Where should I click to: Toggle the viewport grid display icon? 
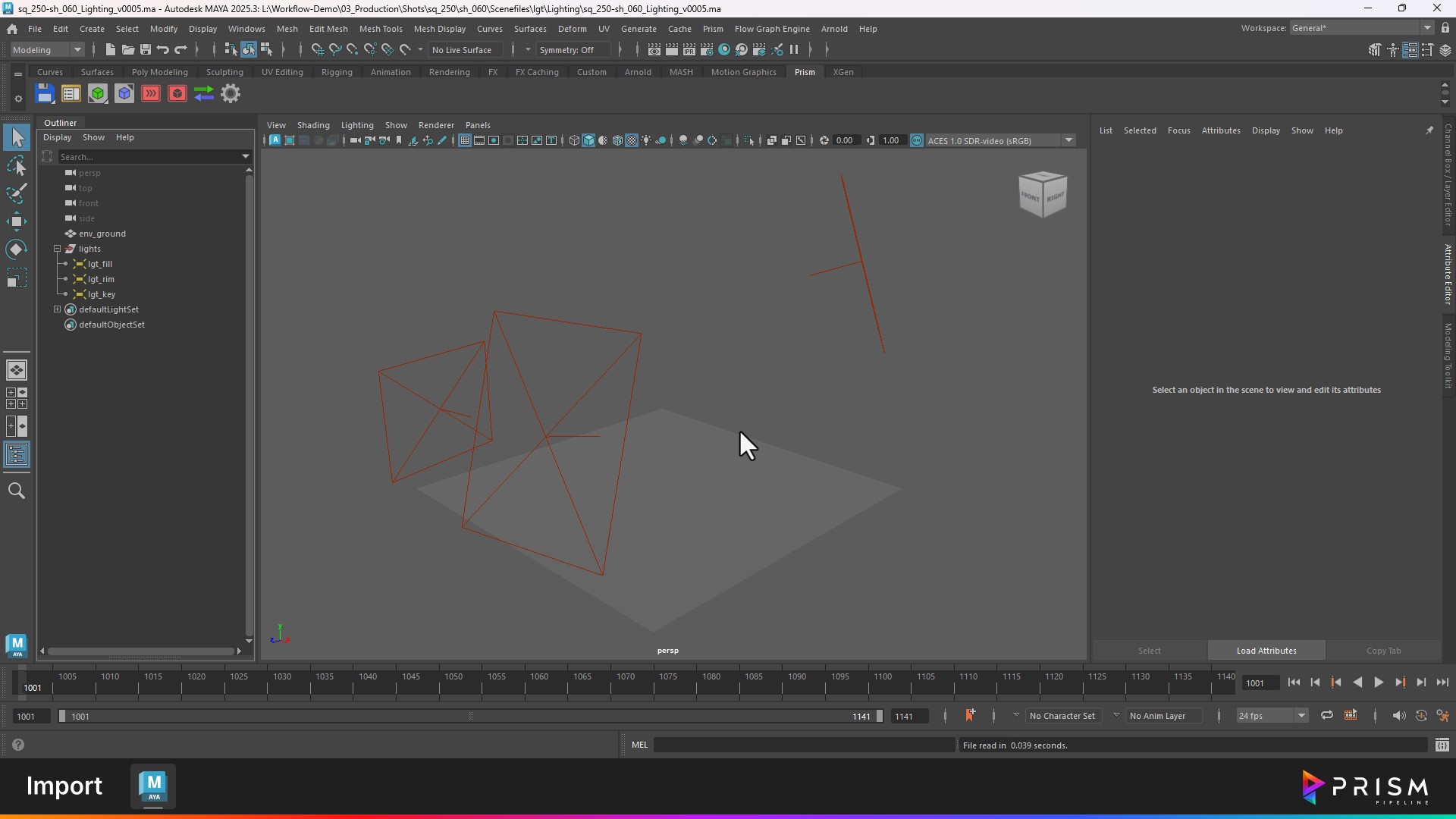click(464, 141)
